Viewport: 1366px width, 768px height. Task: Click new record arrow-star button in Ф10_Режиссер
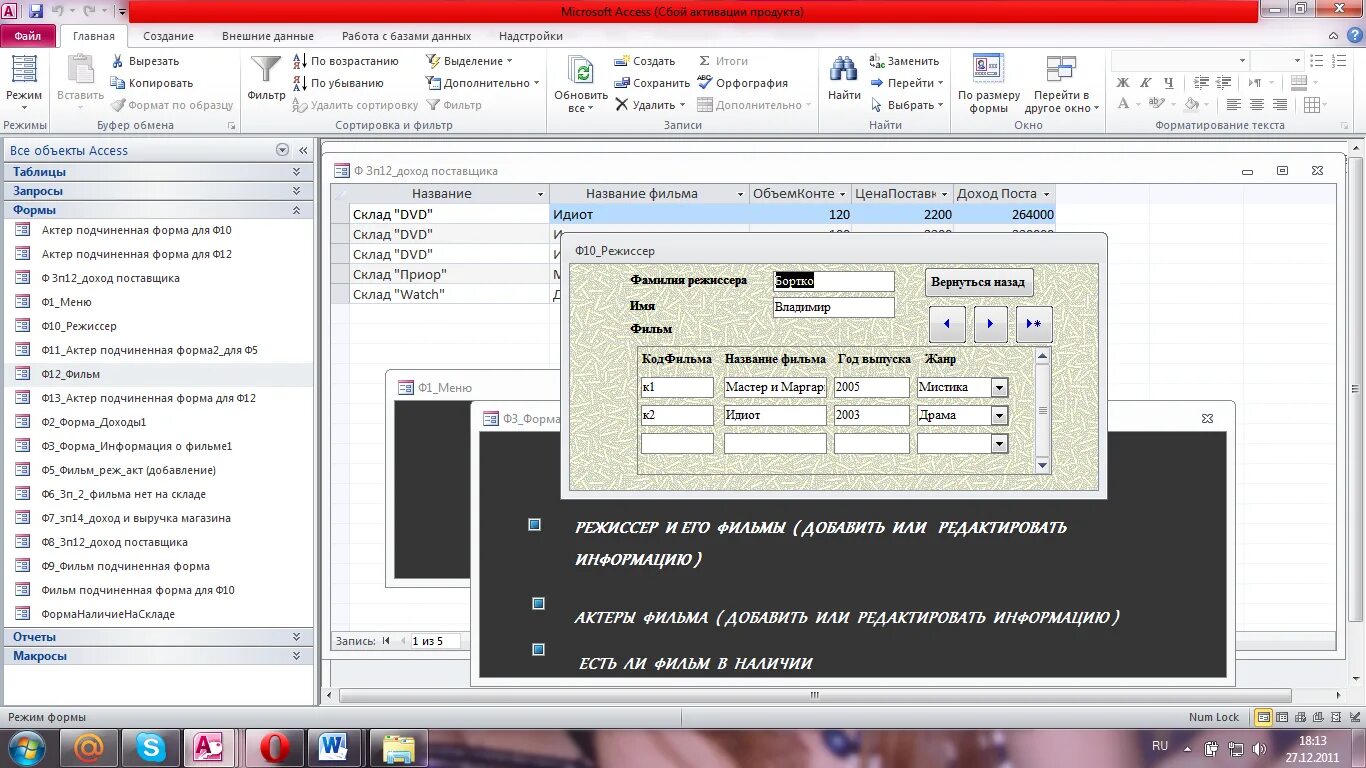coord(1034,324)
